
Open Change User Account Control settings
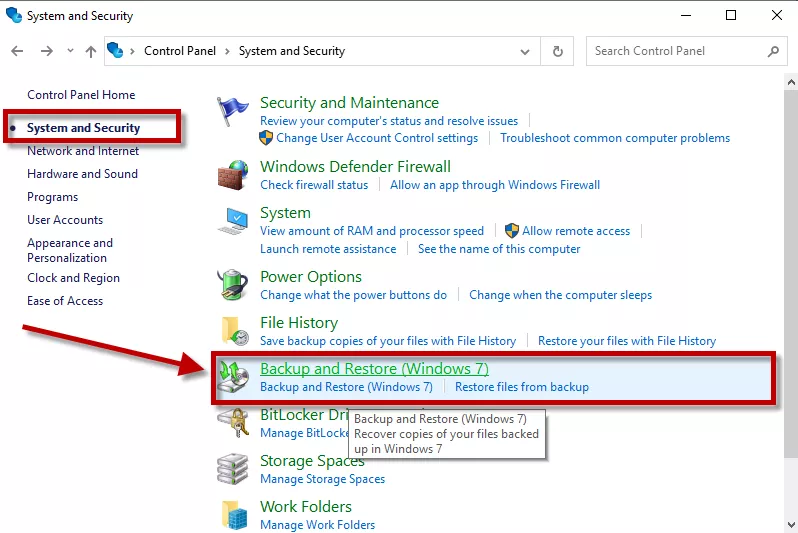click(x=377, y=138)
